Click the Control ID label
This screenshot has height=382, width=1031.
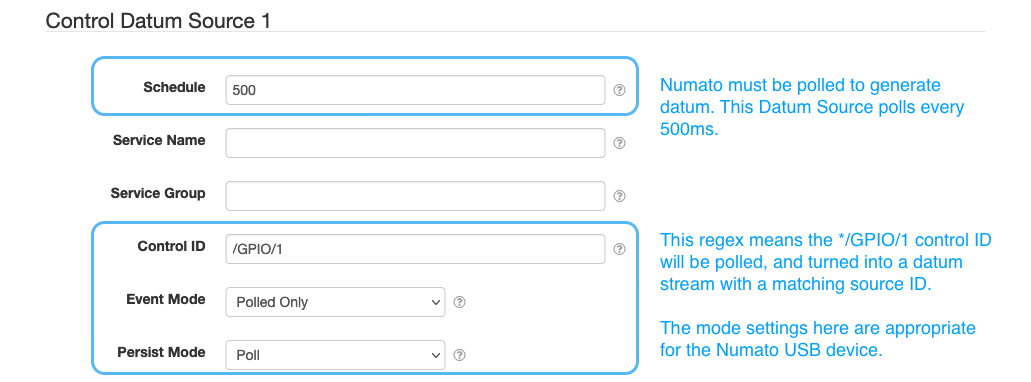[x=171, y=246]
